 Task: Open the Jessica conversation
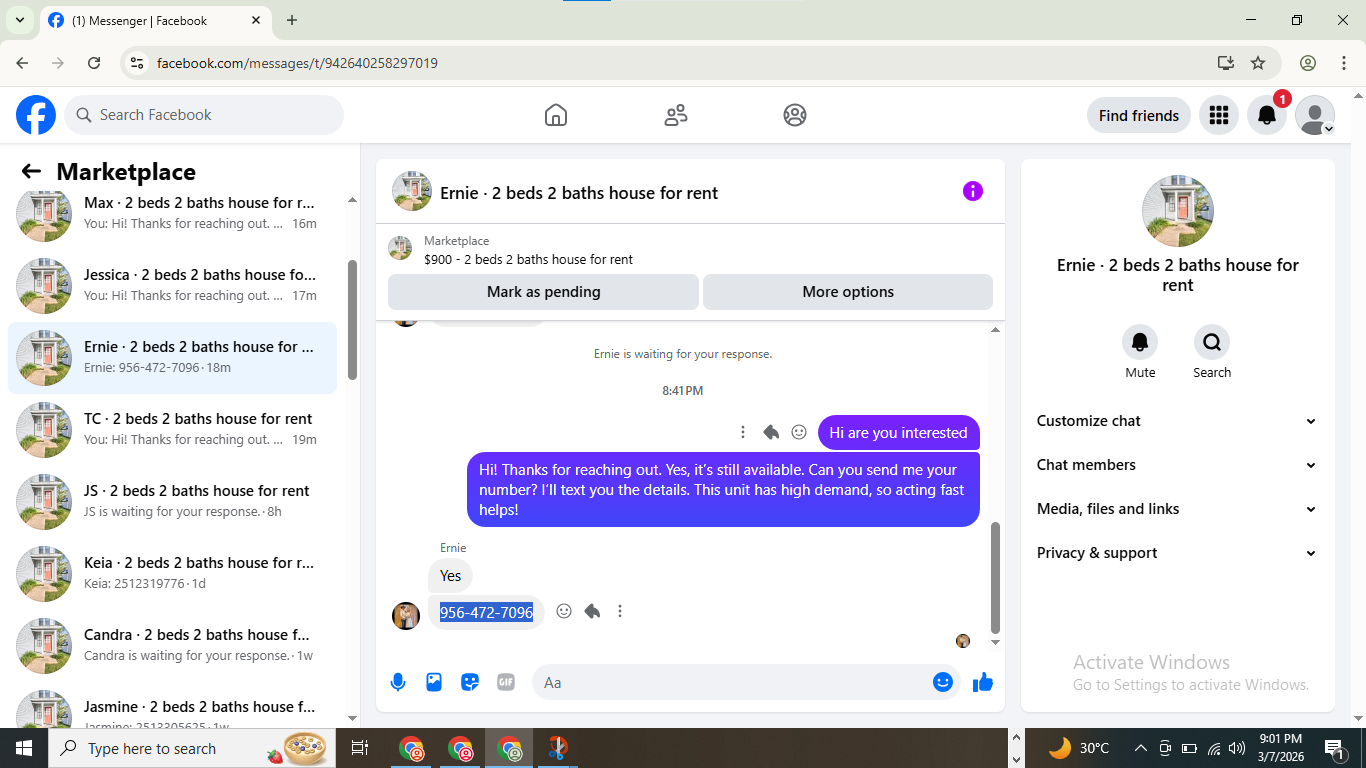coord(172,285)
